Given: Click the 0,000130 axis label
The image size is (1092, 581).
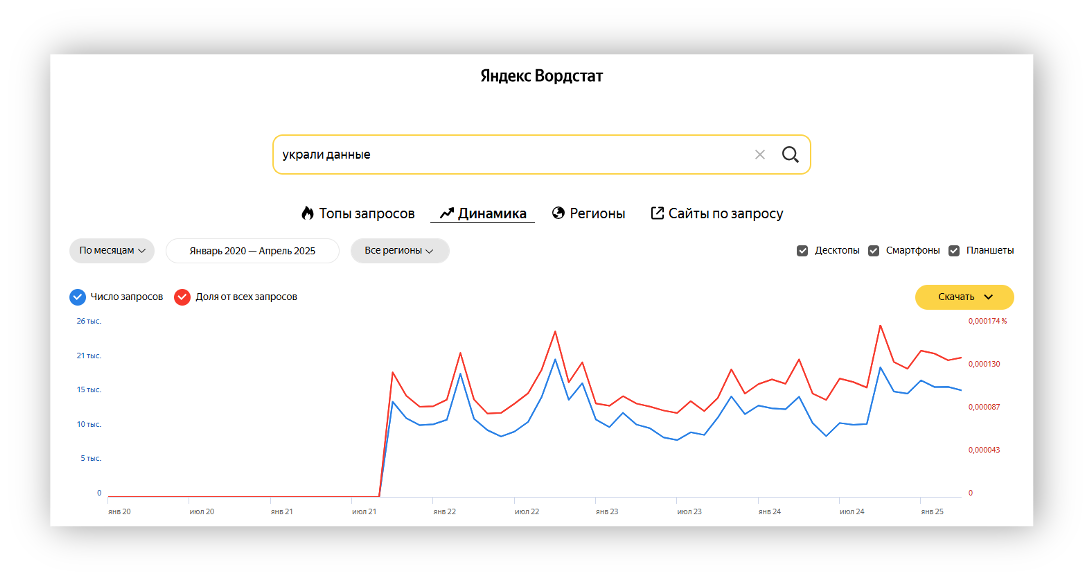Looking at the screenshot, I should 984,364.
